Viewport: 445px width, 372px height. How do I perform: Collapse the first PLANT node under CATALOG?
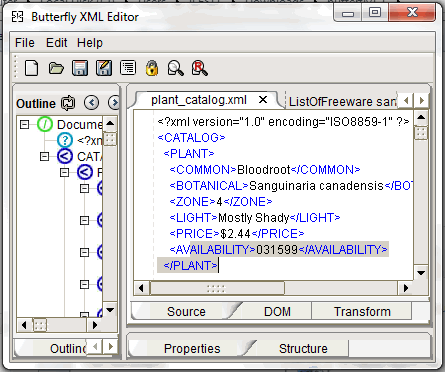(x=64, y=172)
